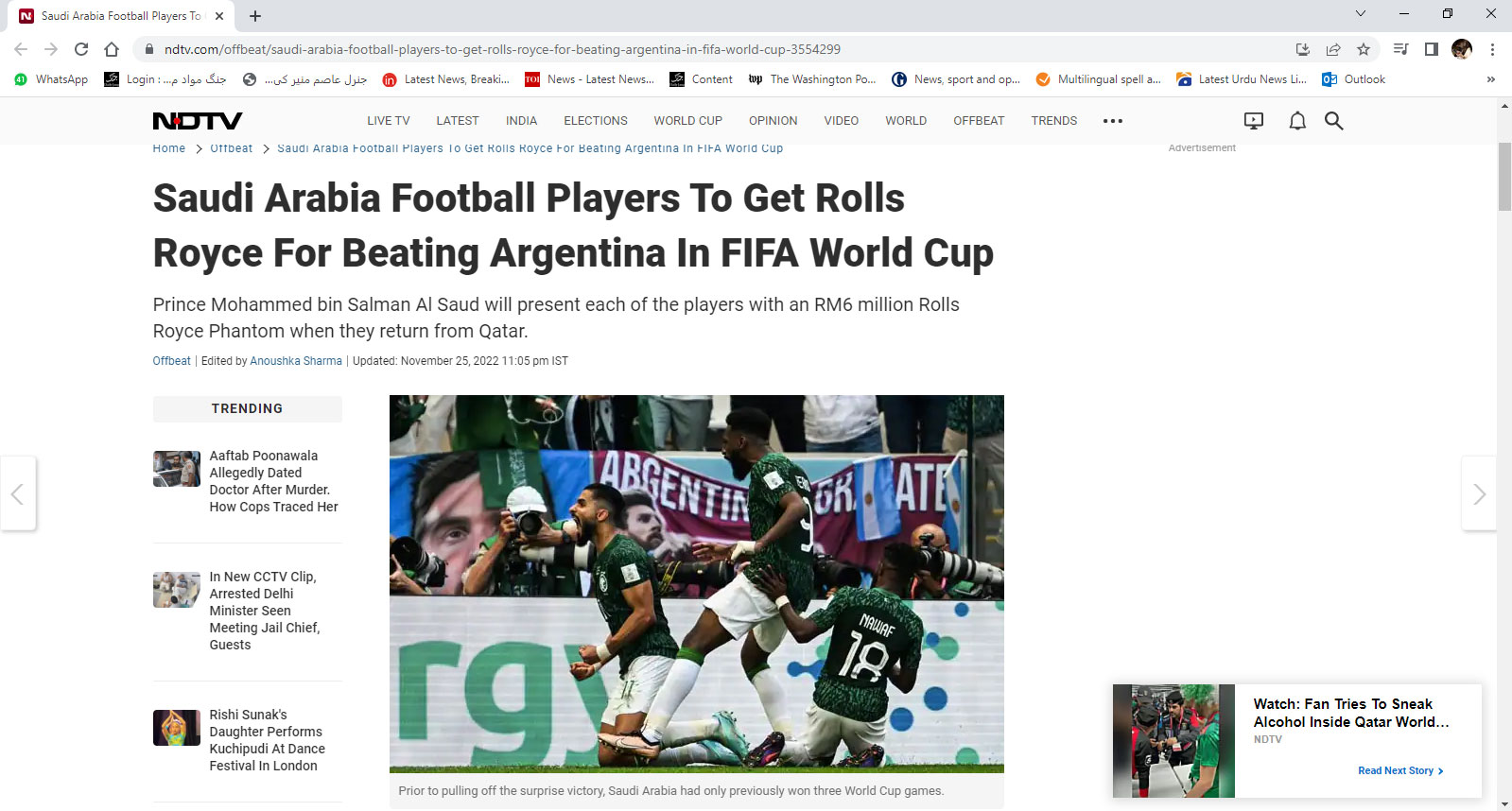
Task: Open the media control playlist icon
Action: pos(1401,49)
